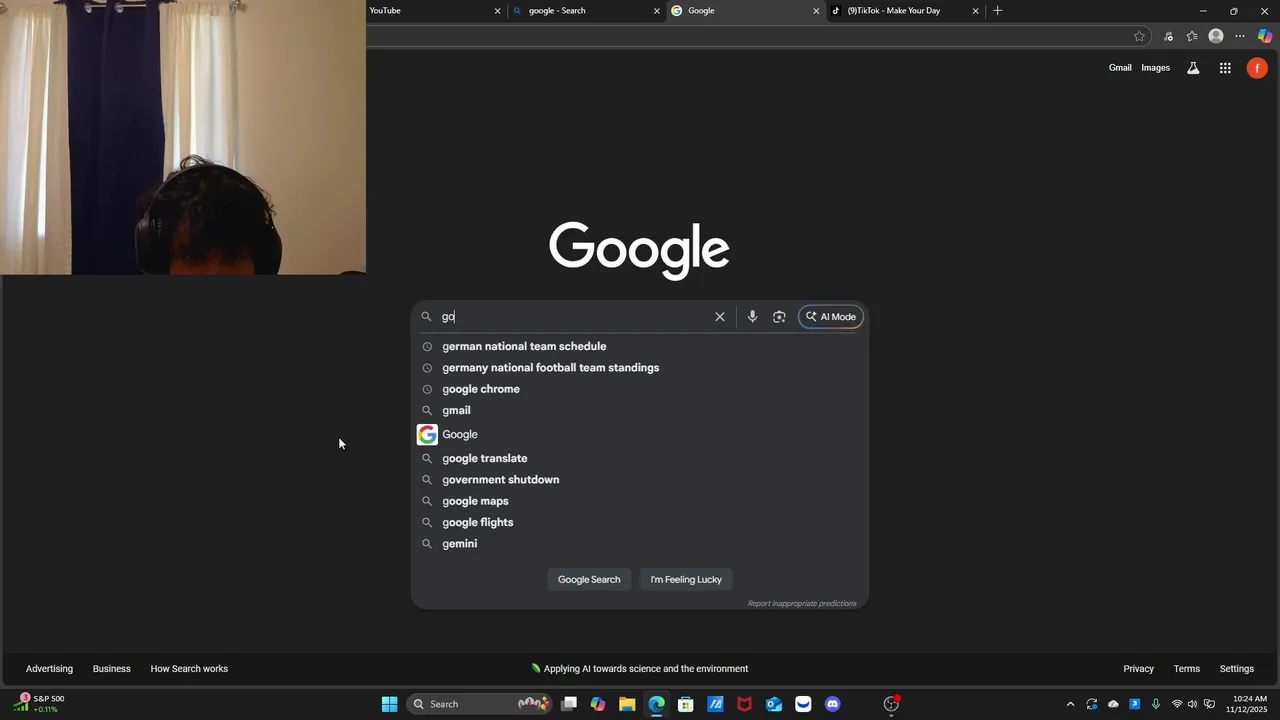Click the I'm Feeling Lucky button
The height and width of the screenshot is (720, 1280).
click(x=686, y=580)
